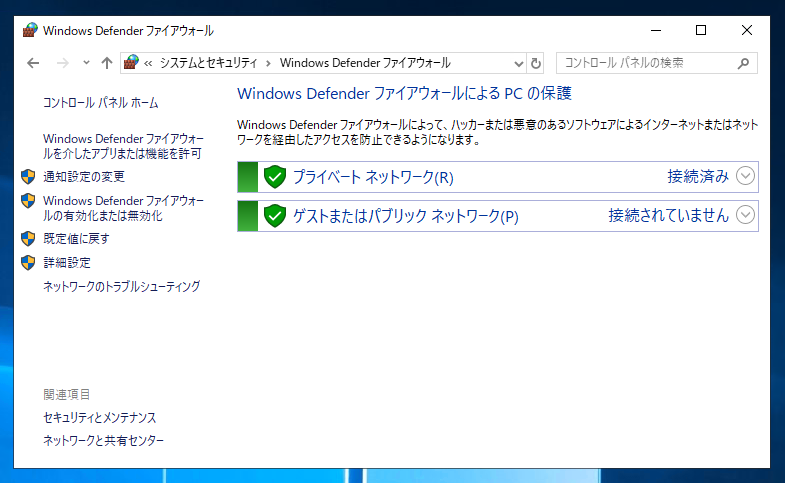785x483 pixels.
Task: Expand the address bar history dropdown
Action: [519, 64]
